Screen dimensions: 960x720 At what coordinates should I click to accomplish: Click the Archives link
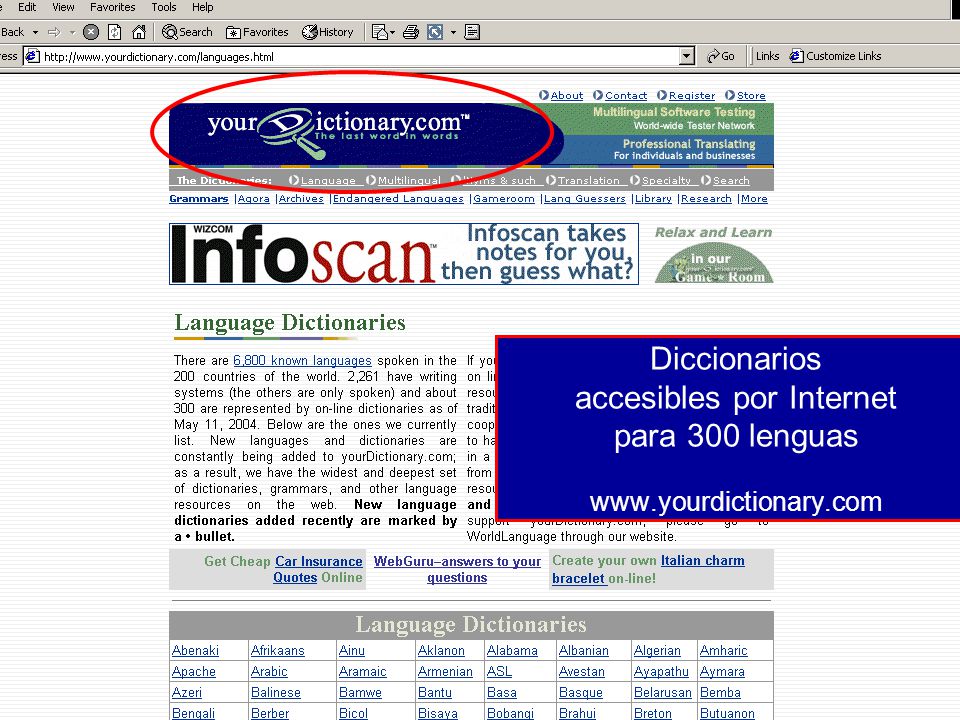[x=301, y=198]
